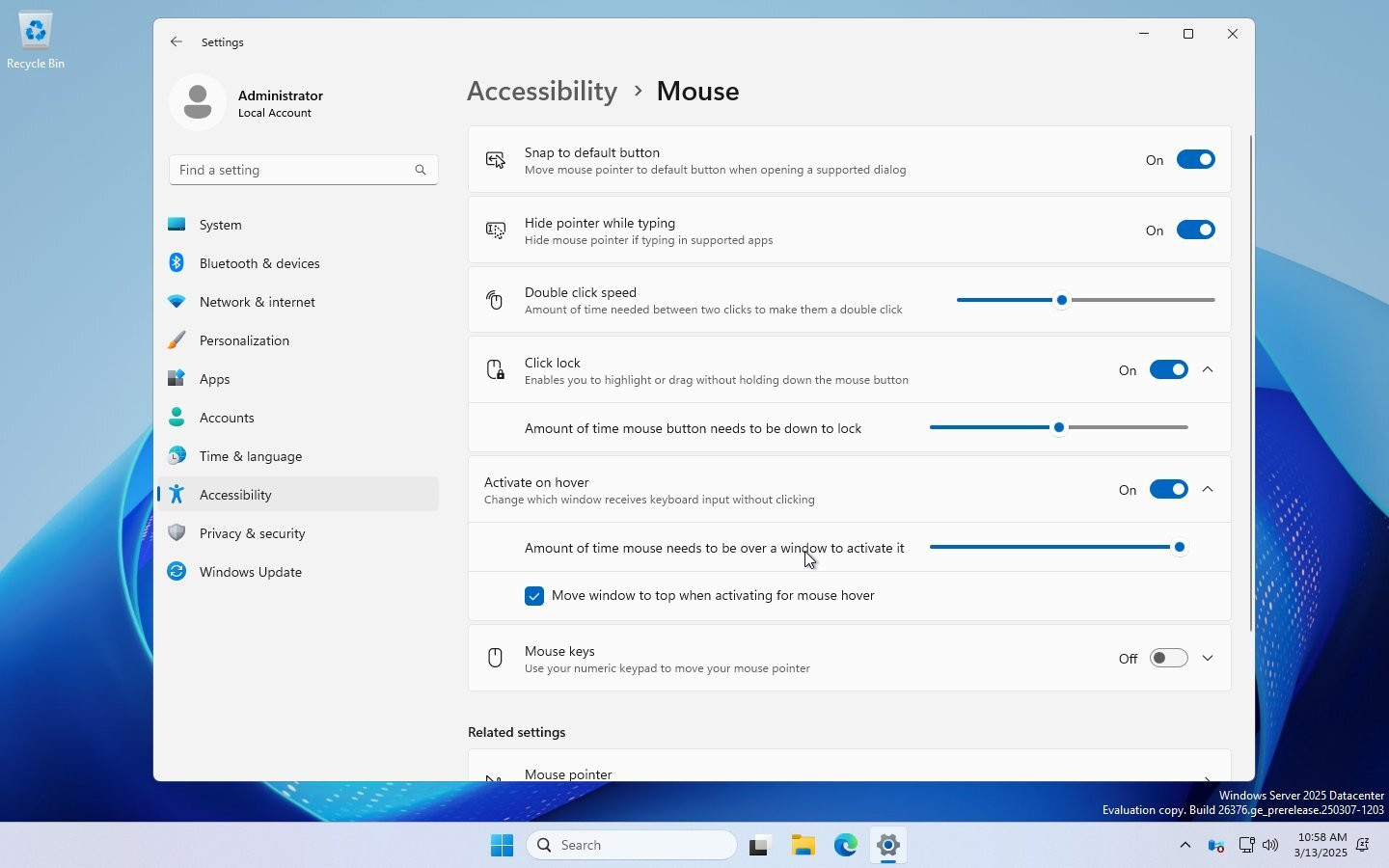Collapse the Click lock section chevron

(1208, 370)
